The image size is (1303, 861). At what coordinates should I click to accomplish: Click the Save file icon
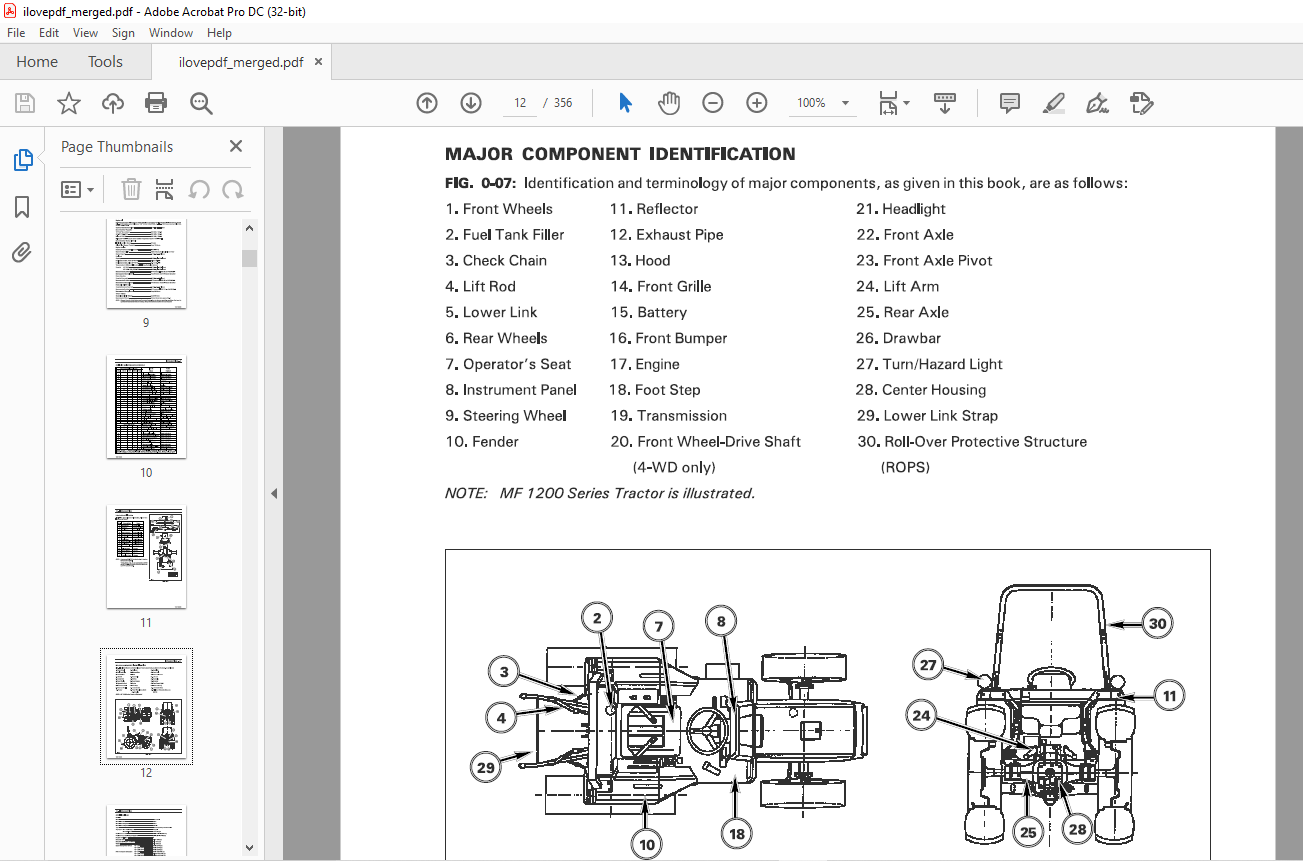click(x=25, y=103)
